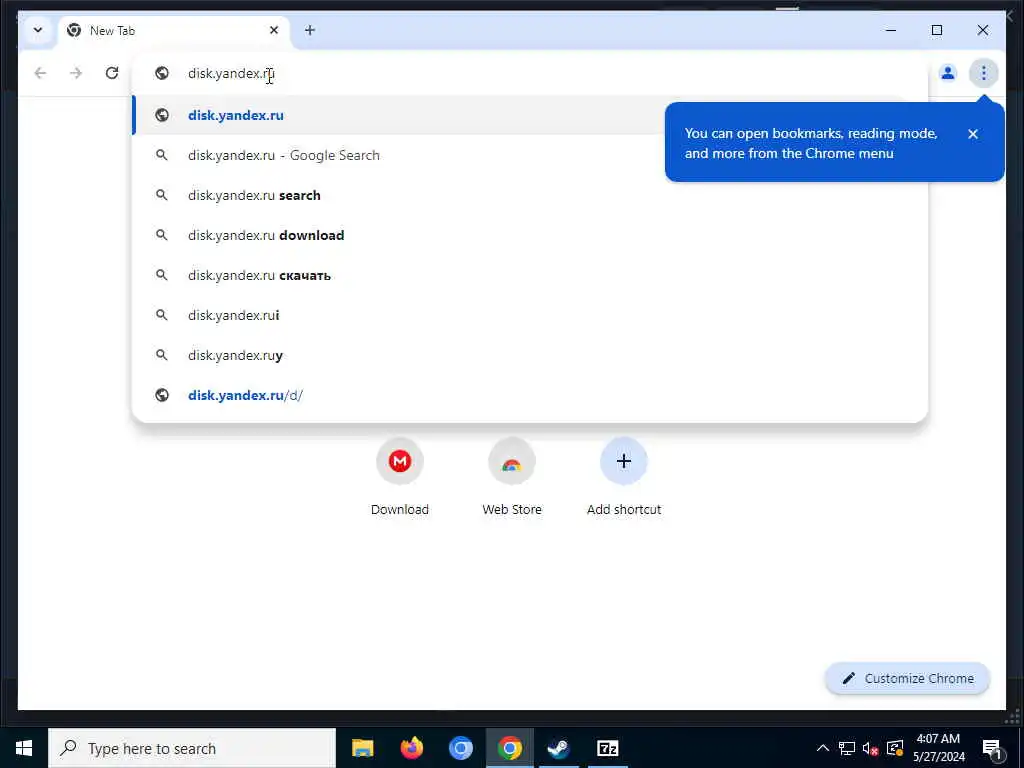Image resolution: width=1024 pixels, height=768 pixels.
Task: Click the taskbar 'Type here to search' box
Action: point(192,748)
